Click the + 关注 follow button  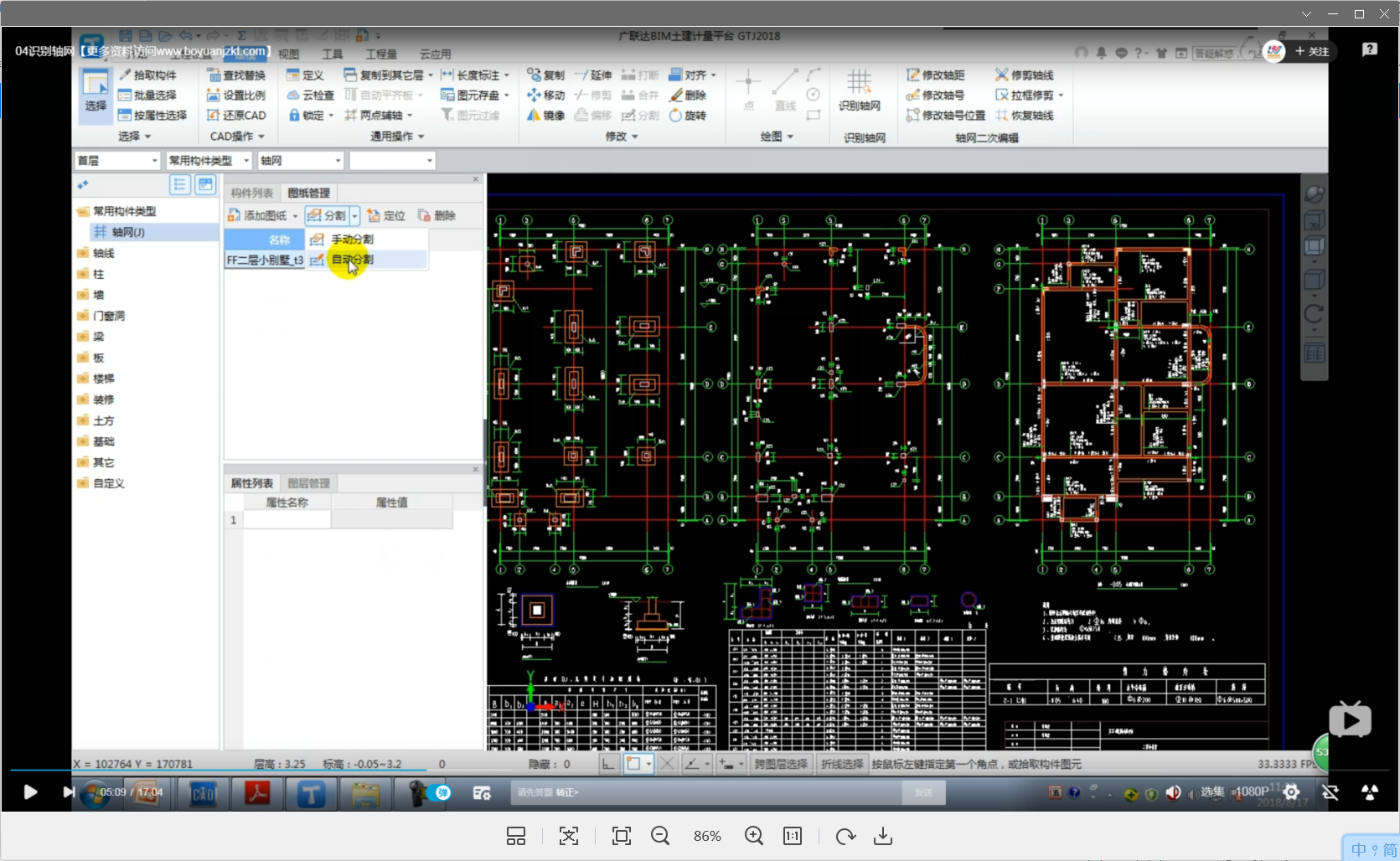(1312, 51)
